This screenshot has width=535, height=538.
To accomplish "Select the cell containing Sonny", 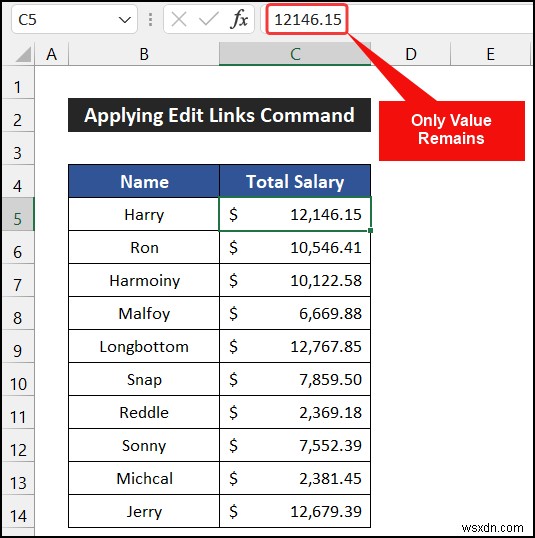I will pos(144,445).
